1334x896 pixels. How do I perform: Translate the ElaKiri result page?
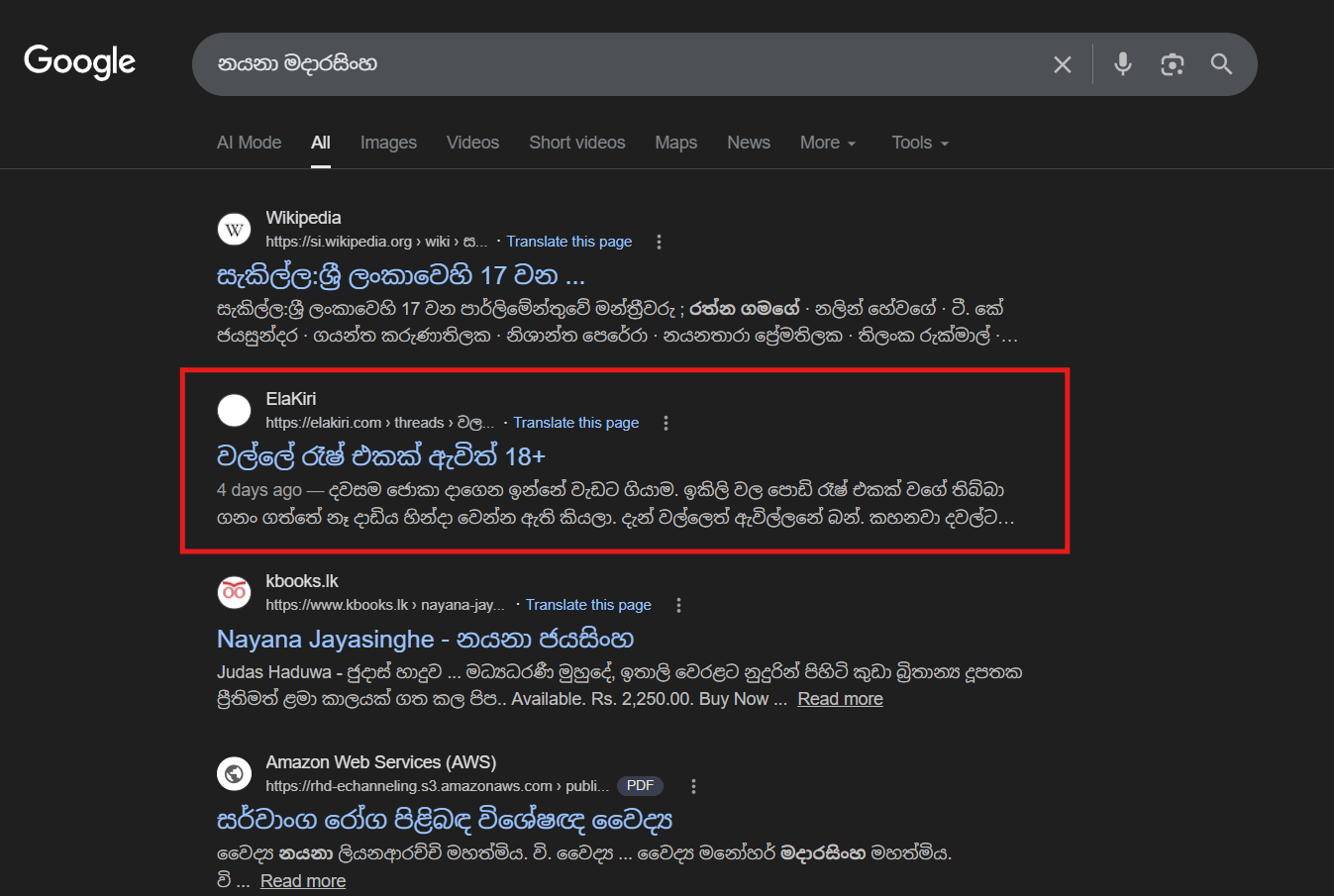pos(576,423)
